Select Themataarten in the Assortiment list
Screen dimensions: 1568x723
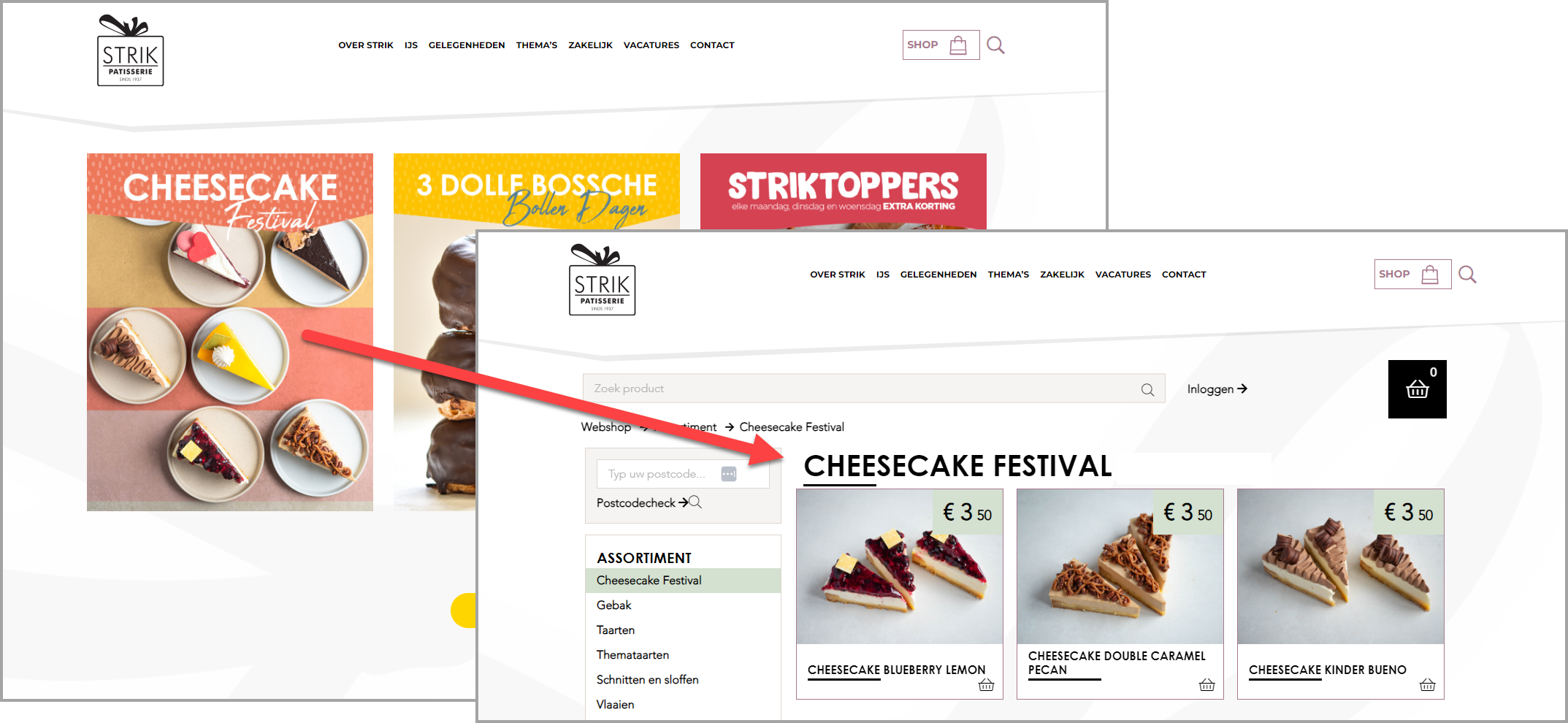pyautogui.click(x=632, y=655)
